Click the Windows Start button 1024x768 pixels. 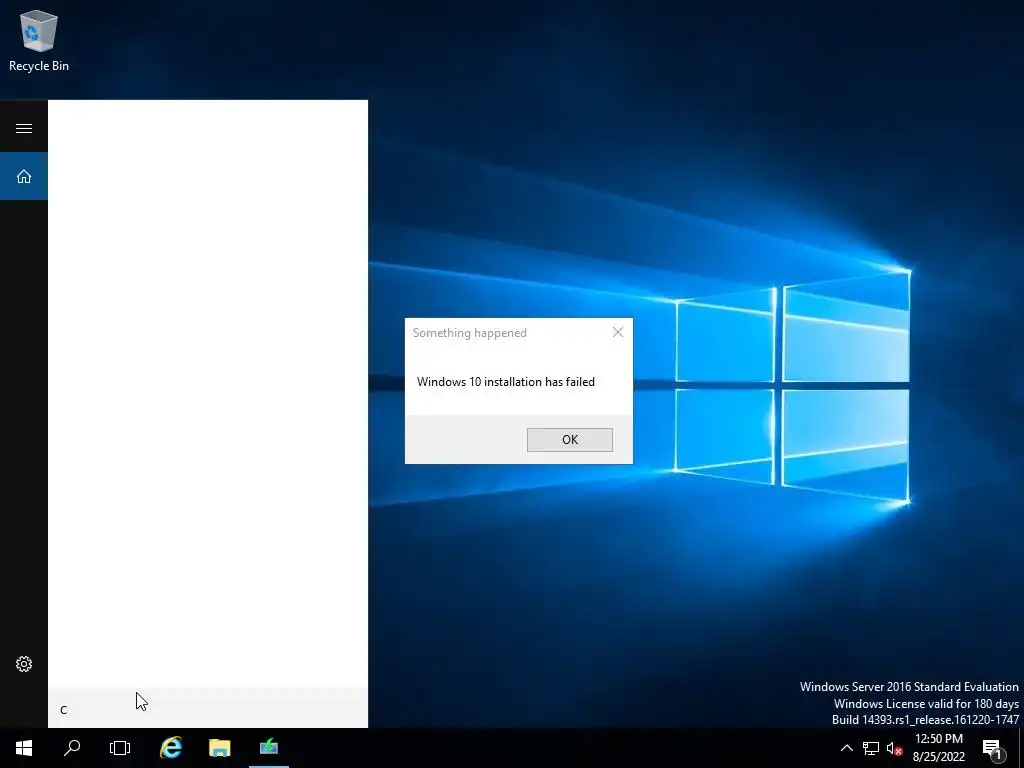[24, 748]
